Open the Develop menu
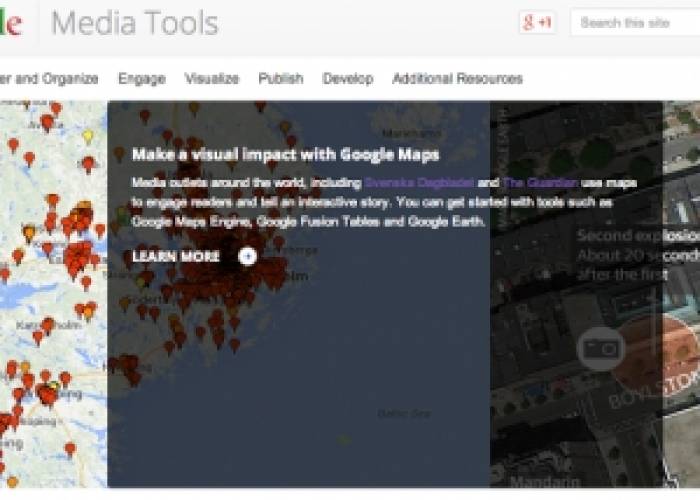Image resolution: width=700 pixels, height=500 pixels. point(348,79)
